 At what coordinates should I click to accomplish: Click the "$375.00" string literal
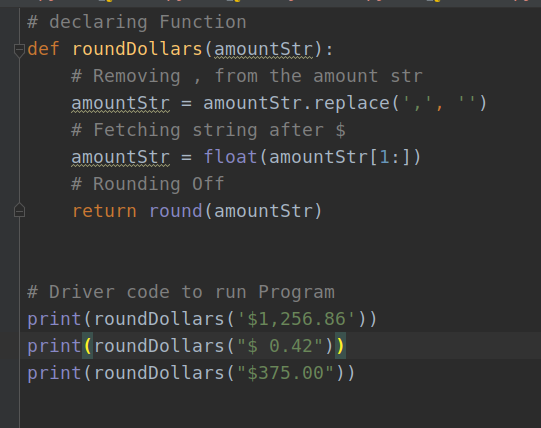(x=286, y=373)
